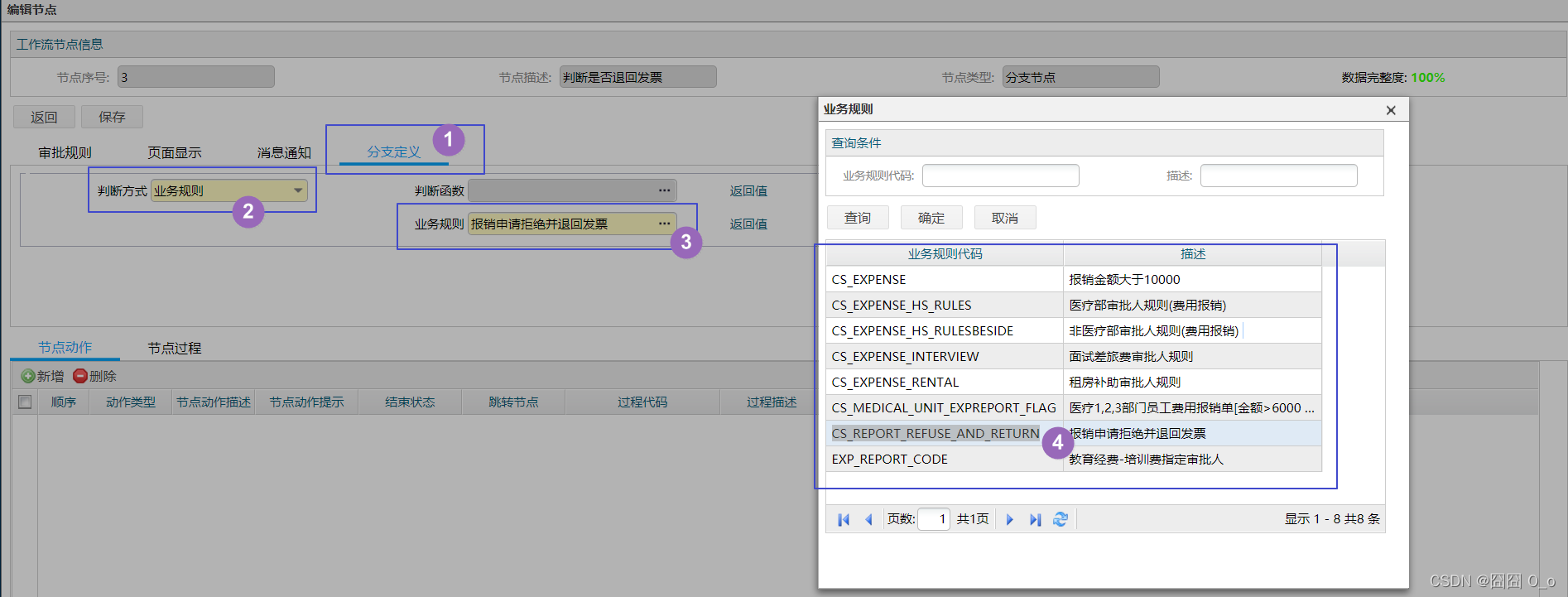Click the 过程描述 column header
1568x597 pixels.
pyautogui.click(x=772, y=402)
